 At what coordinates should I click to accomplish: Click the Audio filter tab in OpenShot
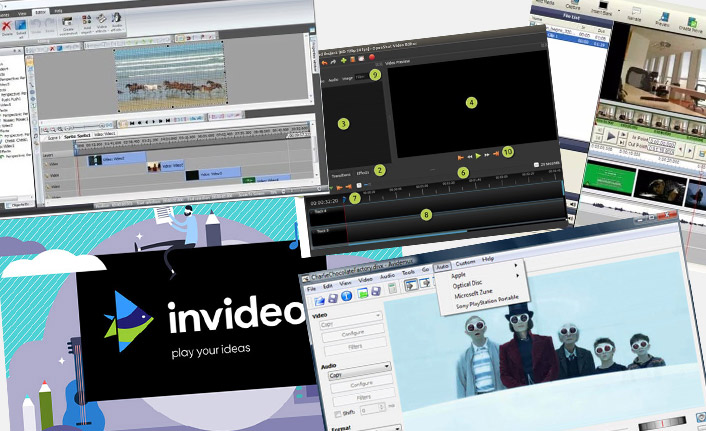click(333, 80)
